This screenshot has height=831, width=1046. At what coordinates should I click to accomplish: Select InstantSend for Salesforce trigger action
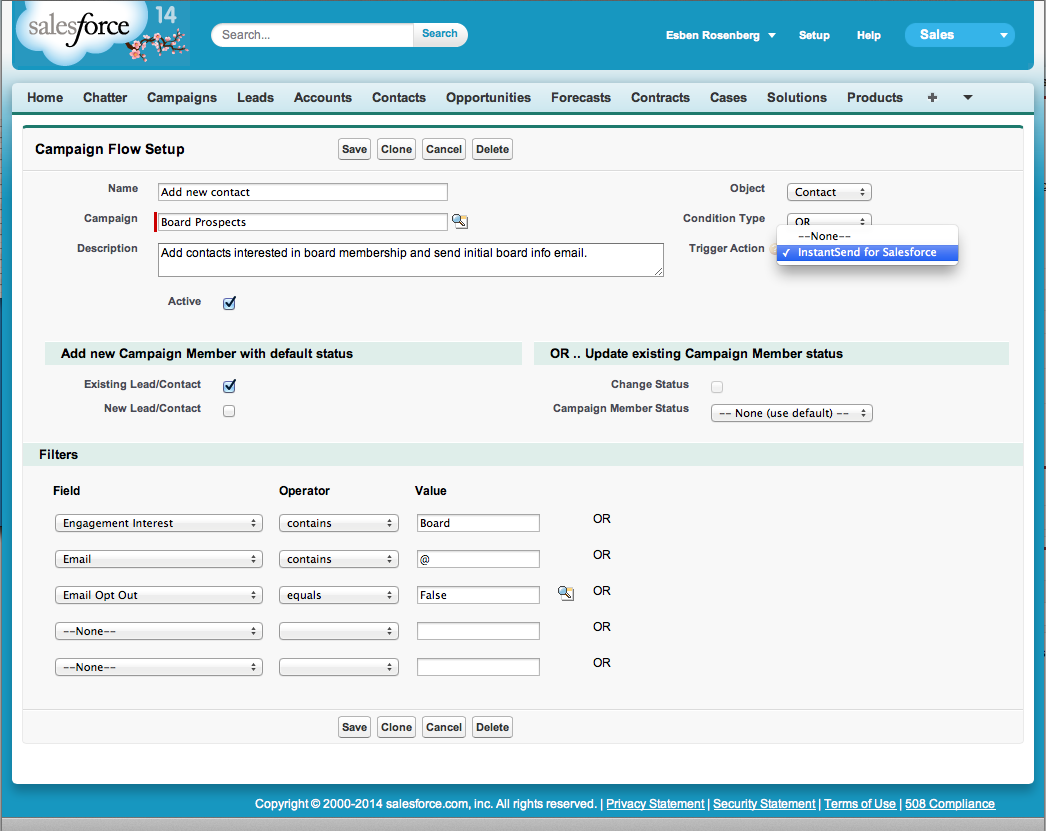pyautogui.click(x=867, y=252)
